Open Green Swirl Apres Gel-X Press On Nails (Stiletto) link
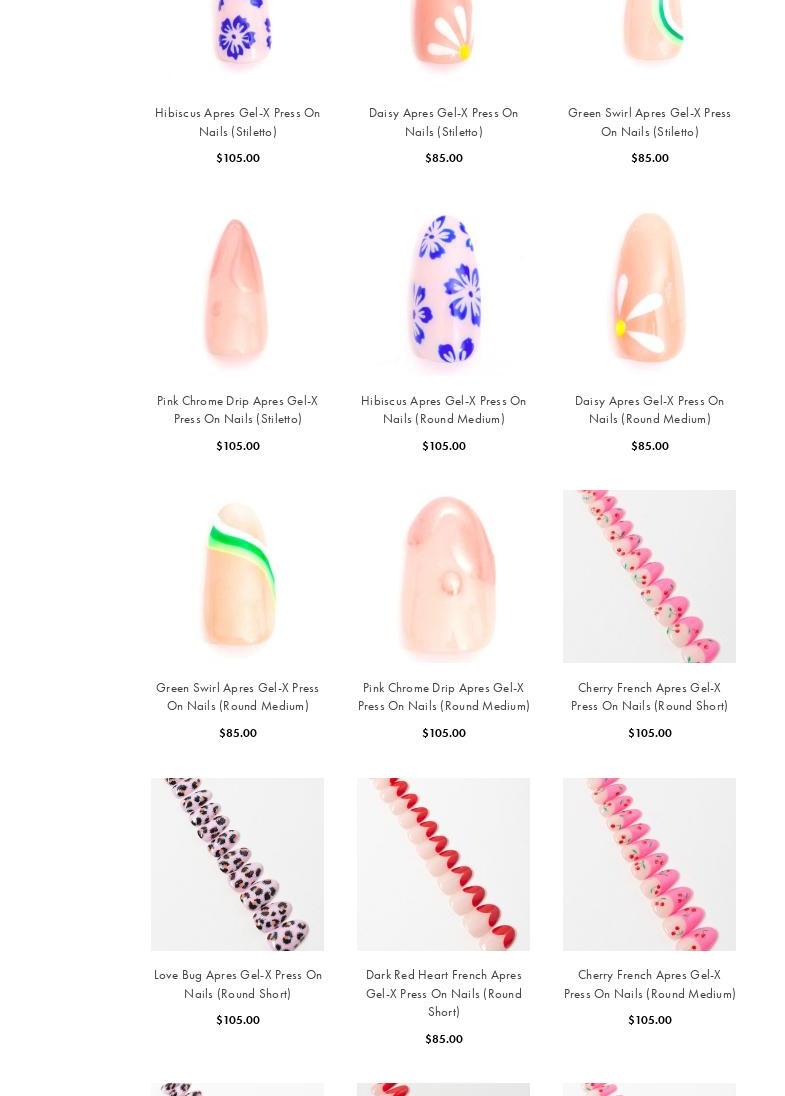 pos(649,122)
